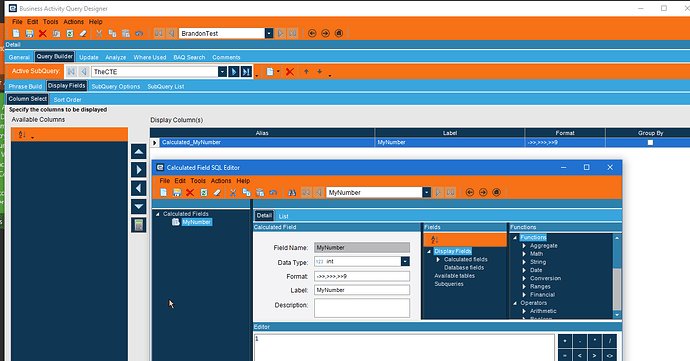Open the Actions menu in the main window

click(73, 22)
